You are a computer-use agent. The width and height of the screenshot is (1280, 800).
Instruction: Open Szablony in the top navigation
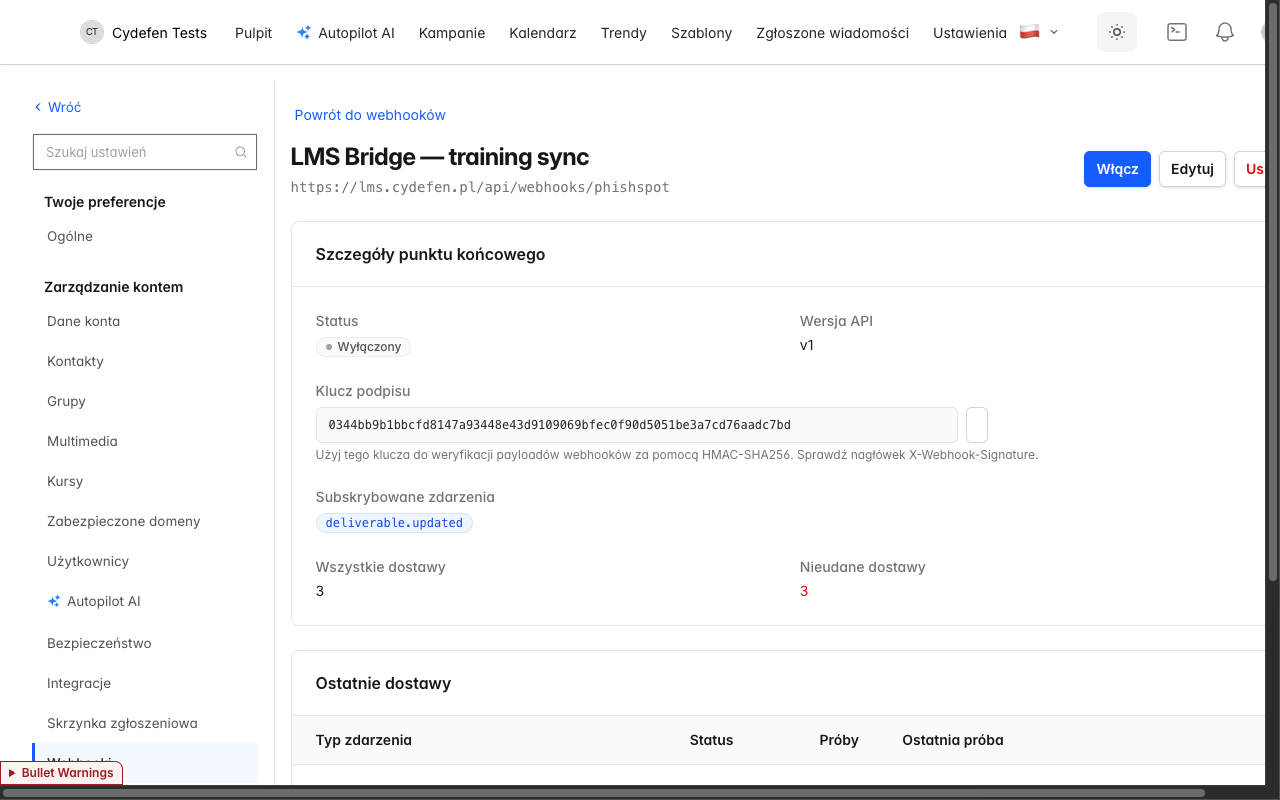click(702, 33)
